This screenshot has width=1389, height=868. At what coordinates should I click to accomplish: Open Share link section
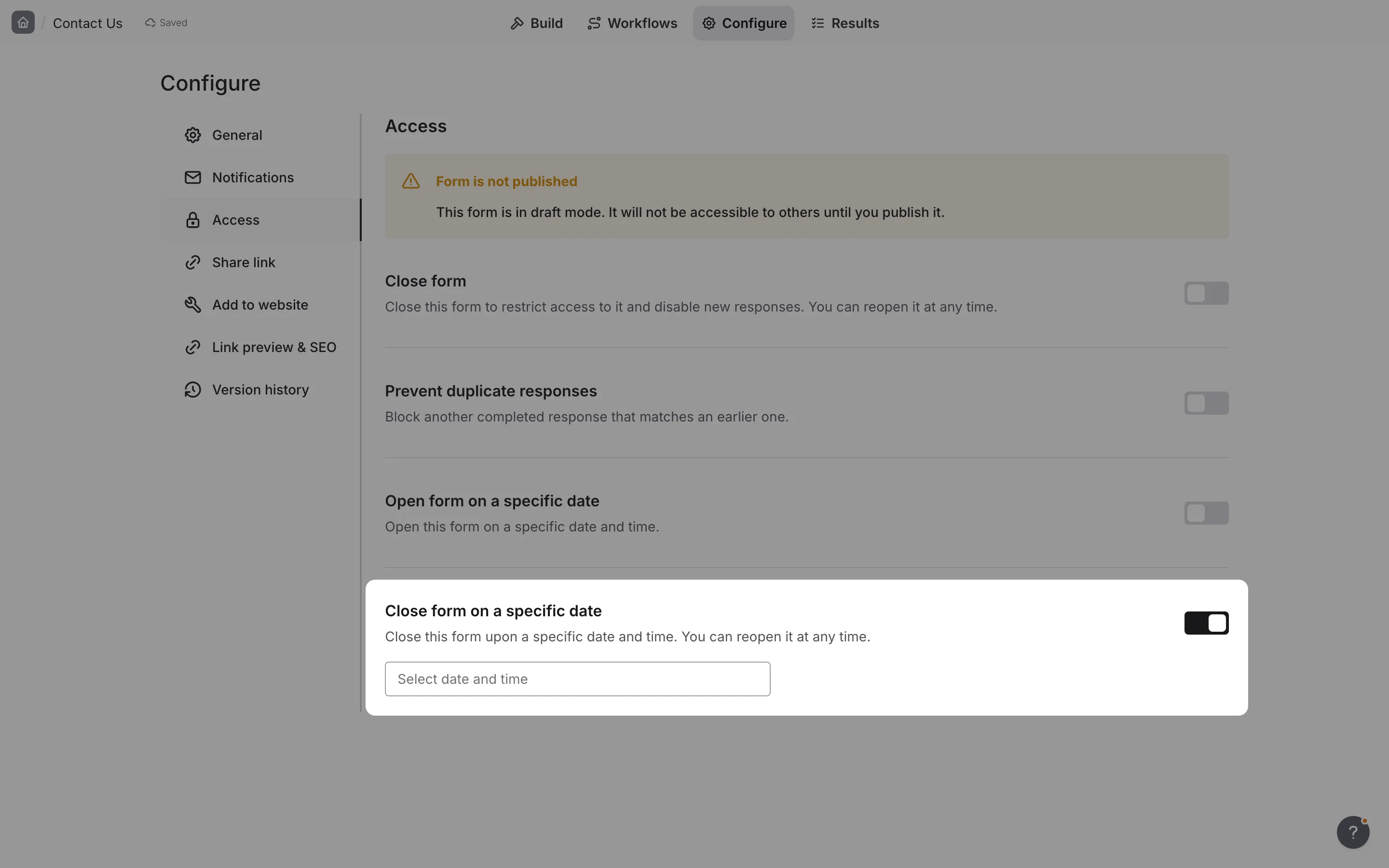260,262
